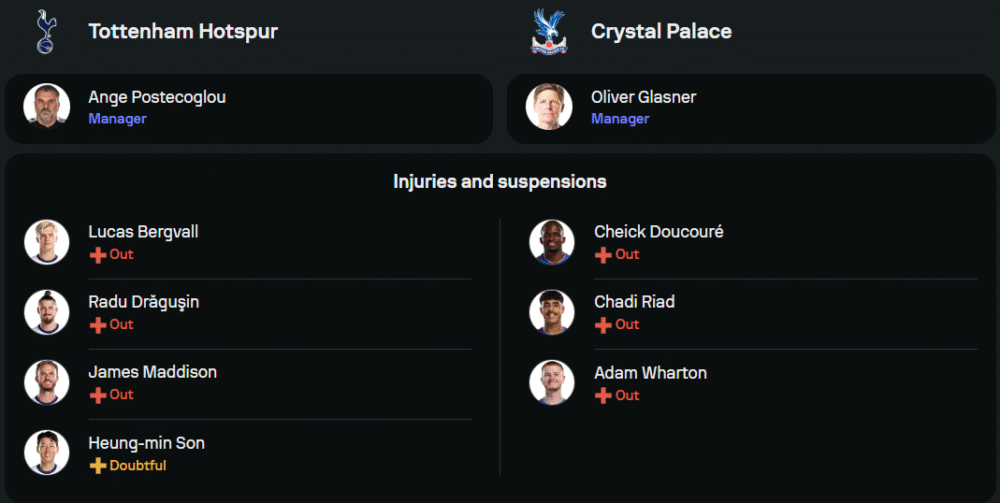
Task: Click the red Out icon beside Adam Wharton
Action: (x=602, y=396)
